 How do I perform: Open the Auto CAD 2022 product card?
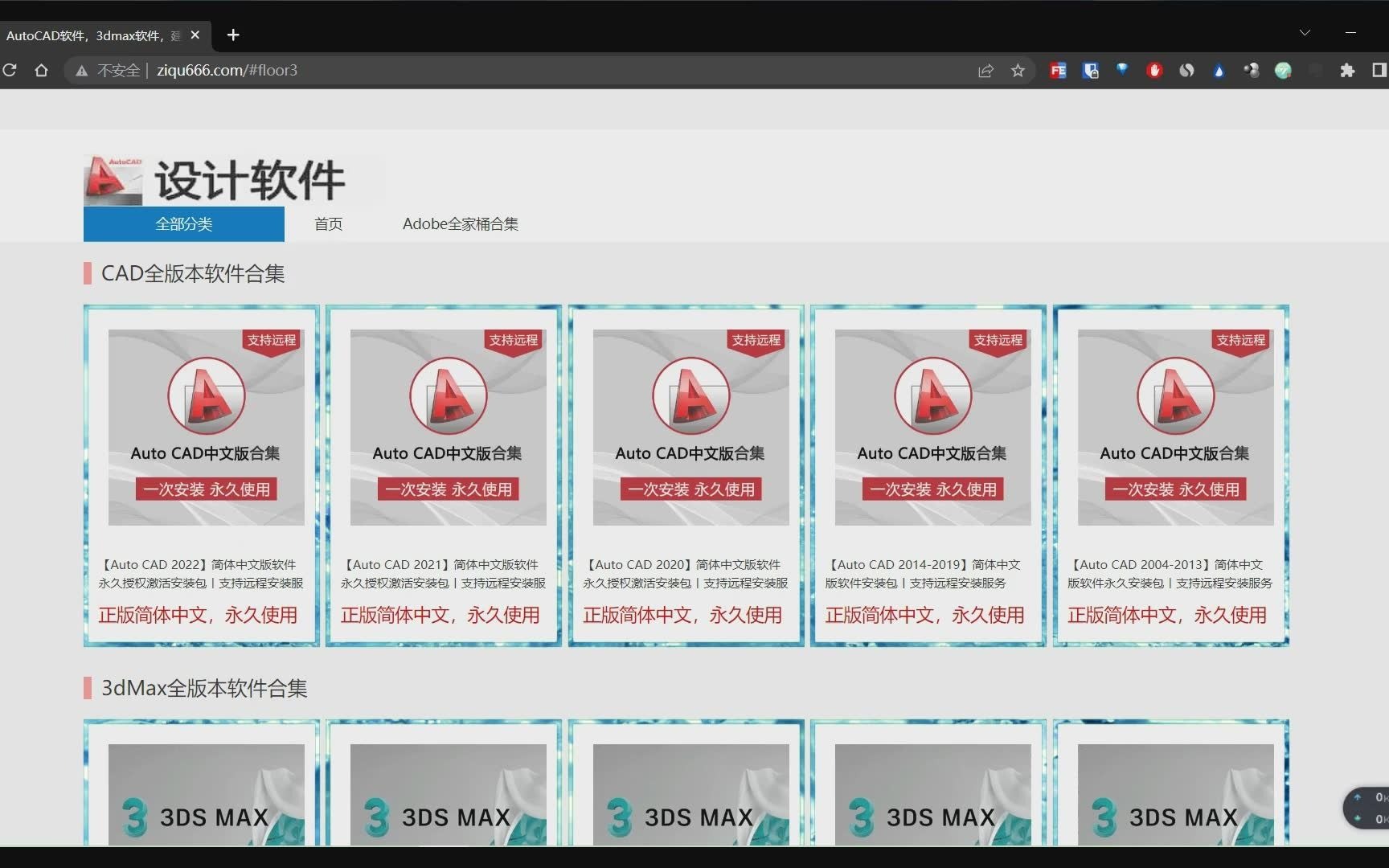(x=201, y=474)
